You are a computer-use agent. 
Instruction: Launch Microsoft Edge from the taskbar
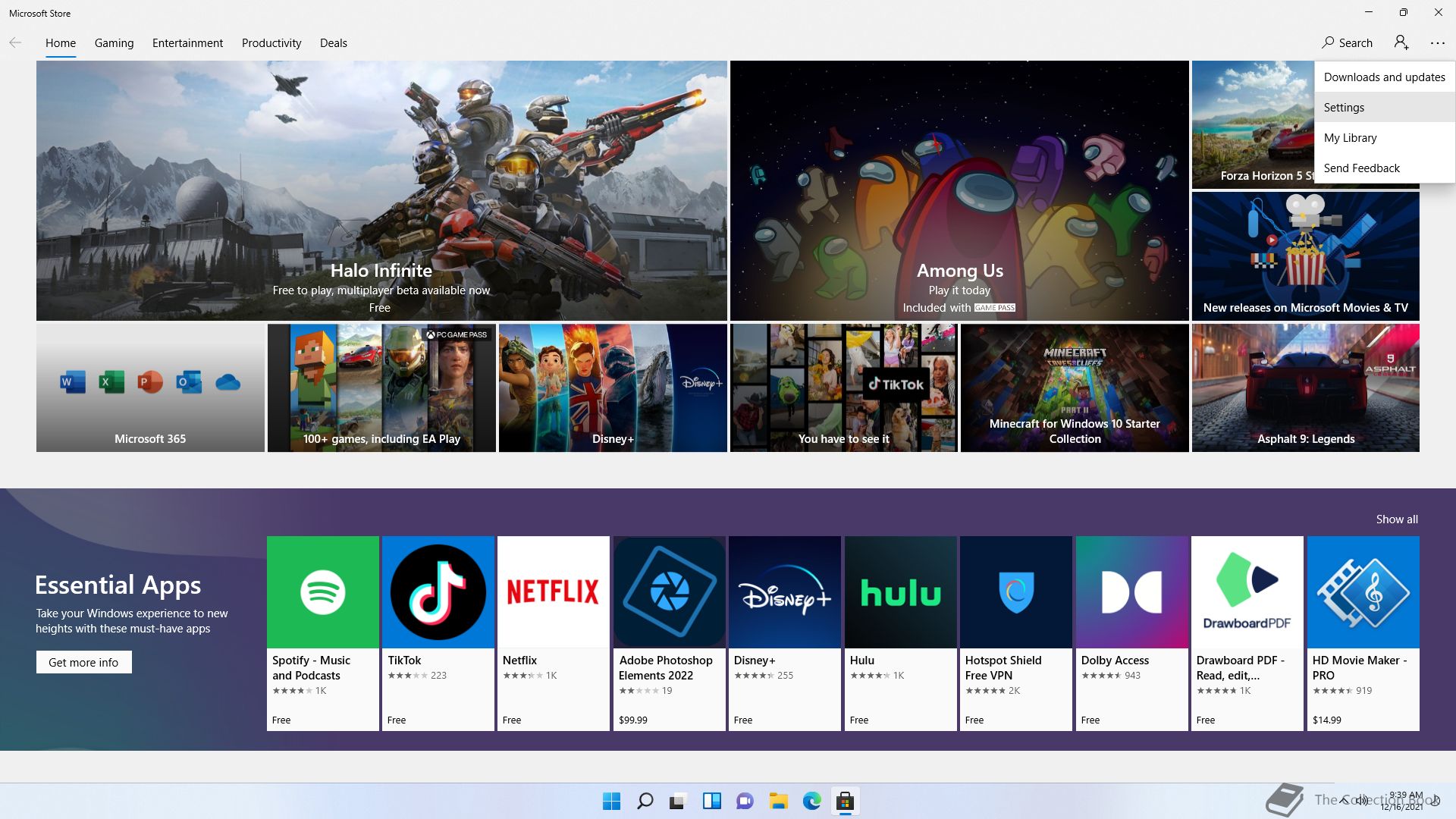pyautogui.click(x=811, y=801)
